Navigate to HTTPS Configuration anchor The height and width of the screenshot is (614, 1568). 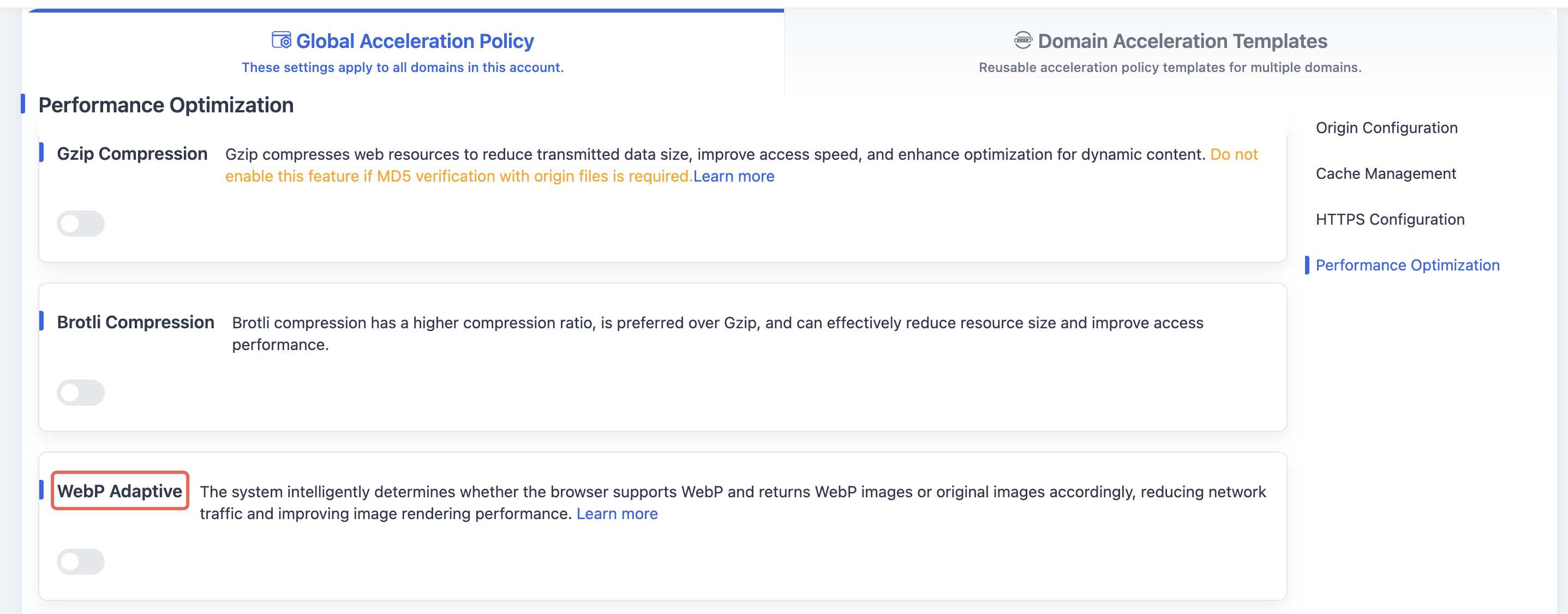[x=1390, y=220]
